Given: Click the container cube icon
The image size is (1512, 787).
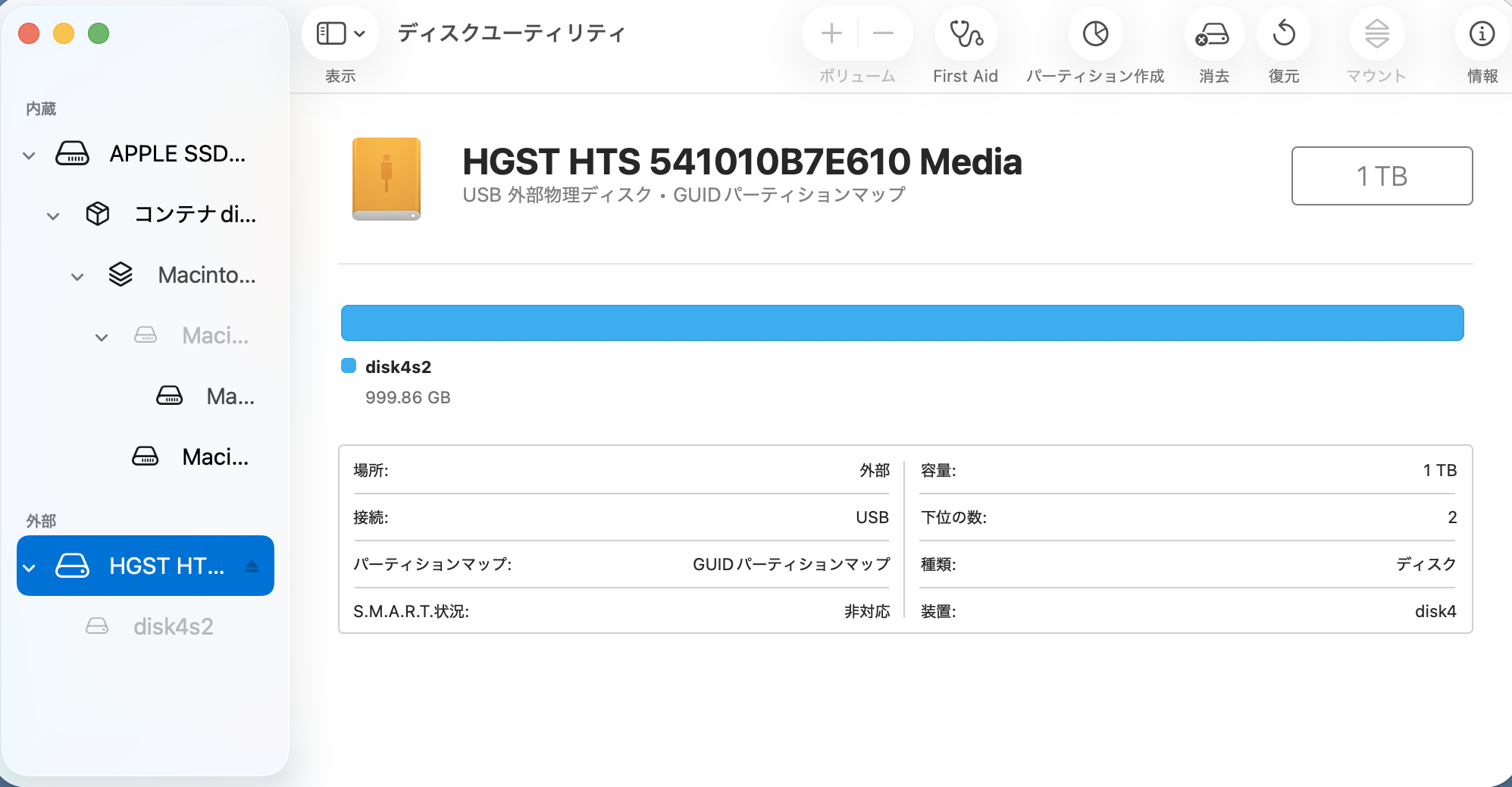Looking at the screenshot, I should (98, 215).
